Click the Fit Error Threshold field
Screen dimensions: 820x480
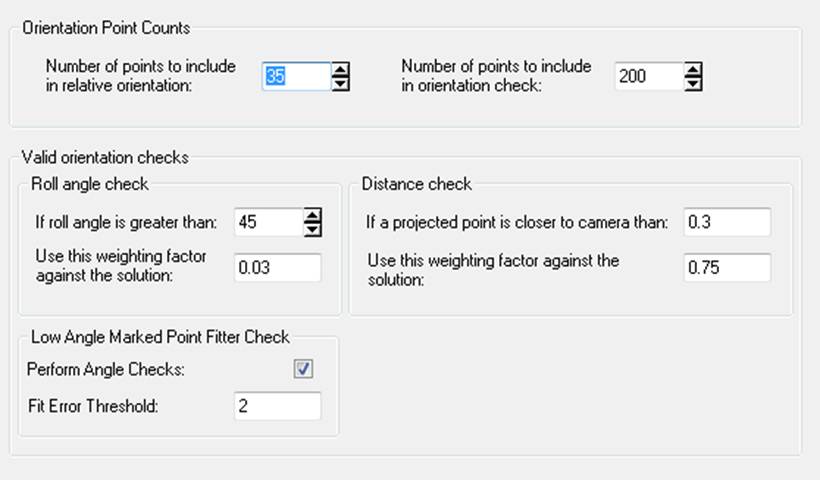click(x=277, y=406)
